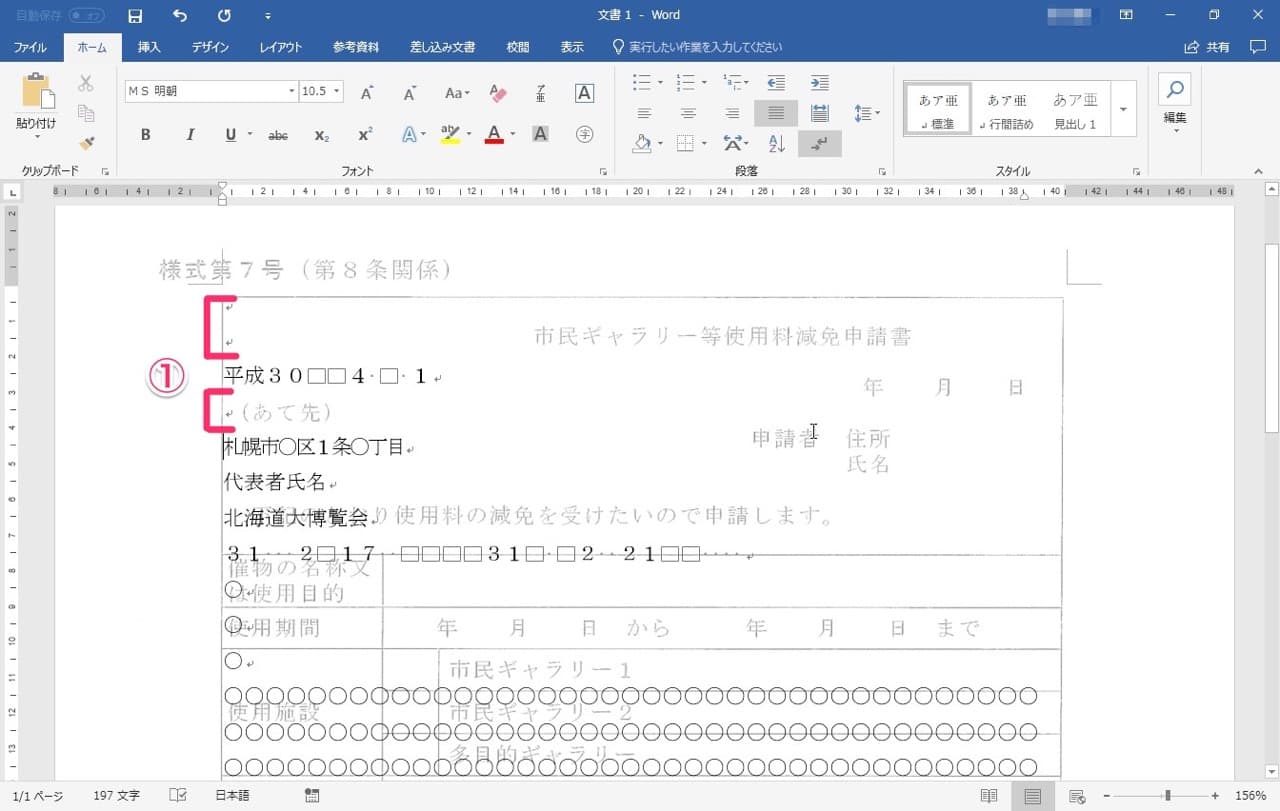Image resolution: width=1280 pixels, height=811 pixels.
Task: Switch to the 差し込み文書 tab
Action: tap(442, 47)
